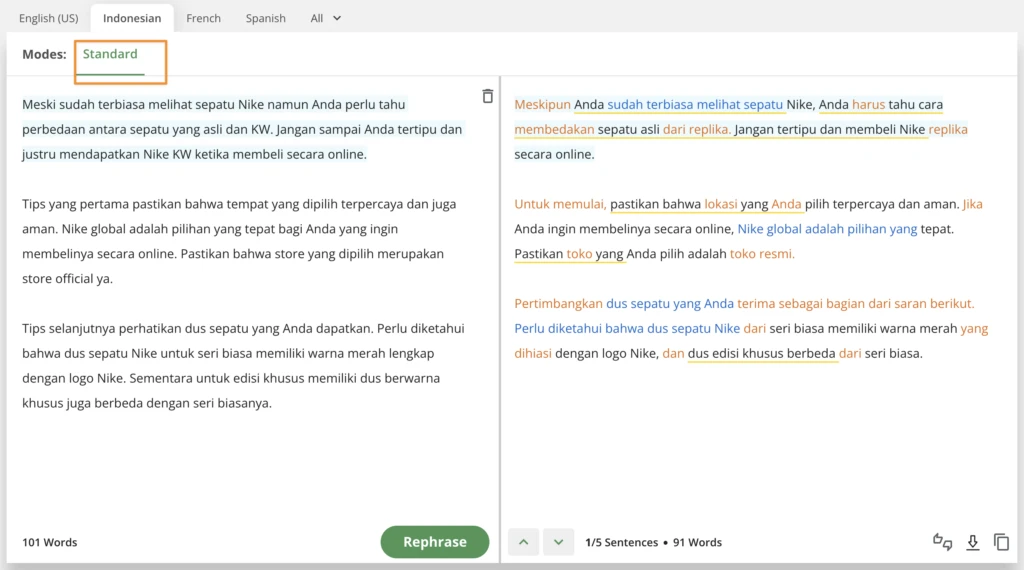Click "Perlu diketahui bahwa dus sepatu Nike"
The image size is (1024, 570).
pyautogui.click(x=627, y=328)
